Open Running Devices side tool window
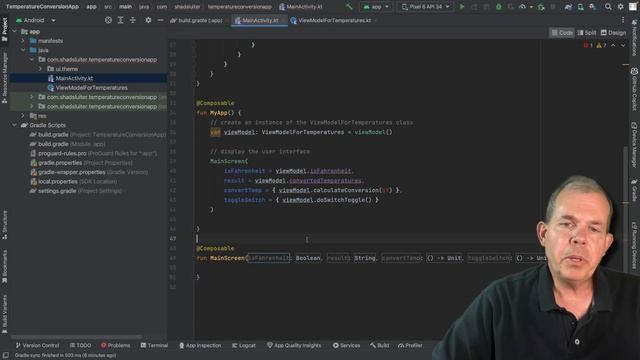 [x=634, y=245]
